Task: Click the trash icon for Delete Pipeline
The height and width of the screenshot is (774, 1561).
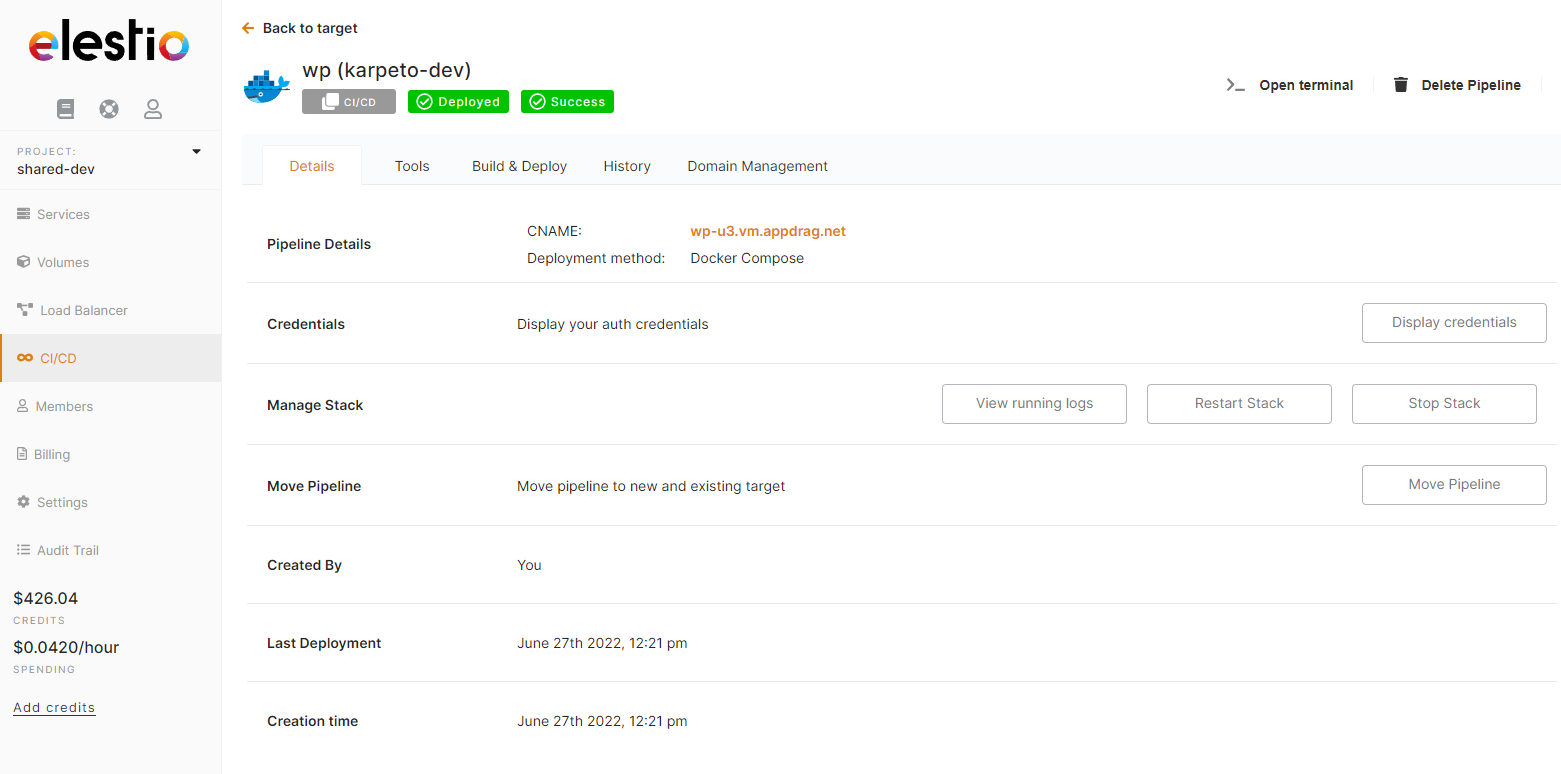Action: point(1401,85)
